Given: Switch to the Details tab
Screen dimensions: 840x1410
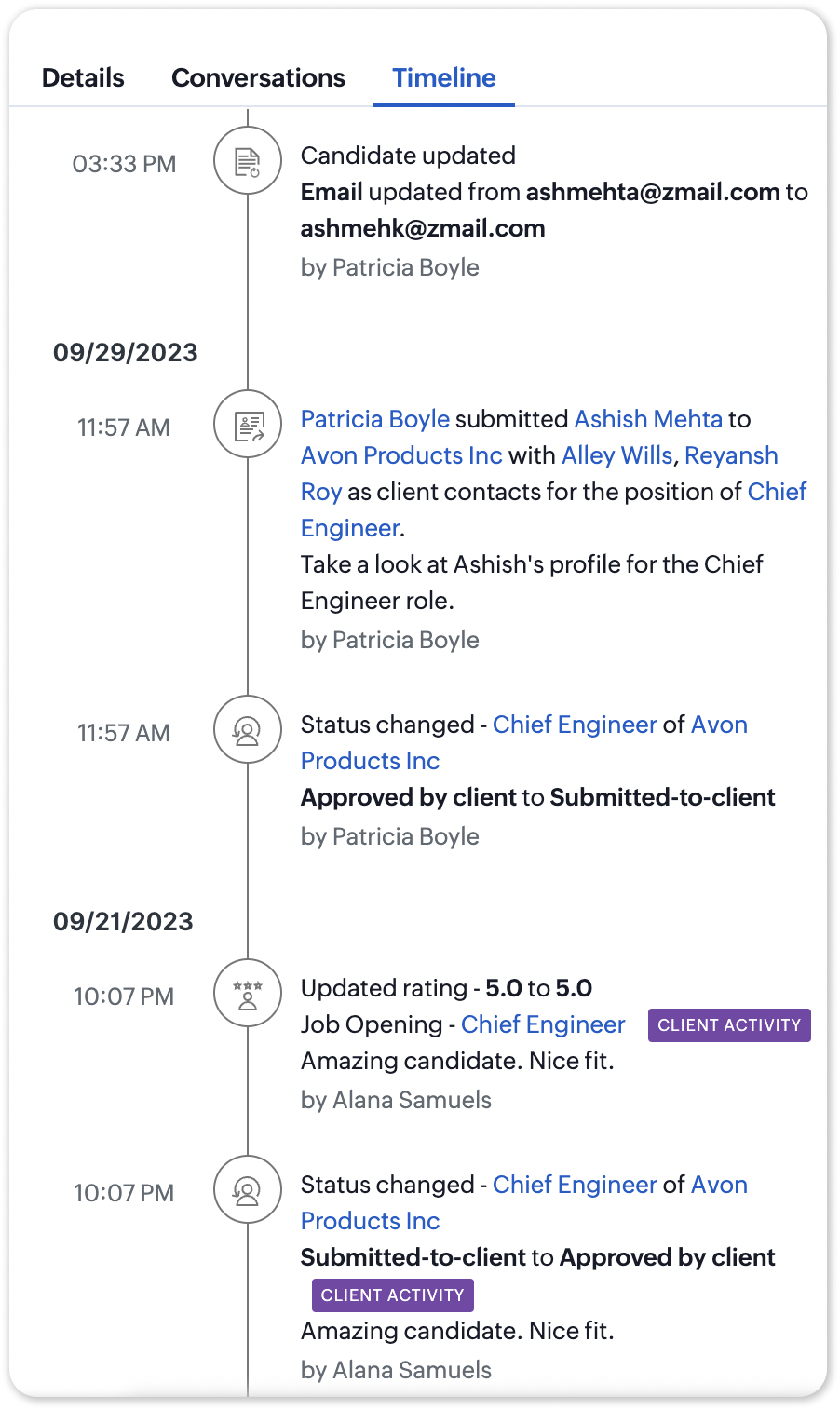Looking at the screenshot, I should tap(83, 77).
